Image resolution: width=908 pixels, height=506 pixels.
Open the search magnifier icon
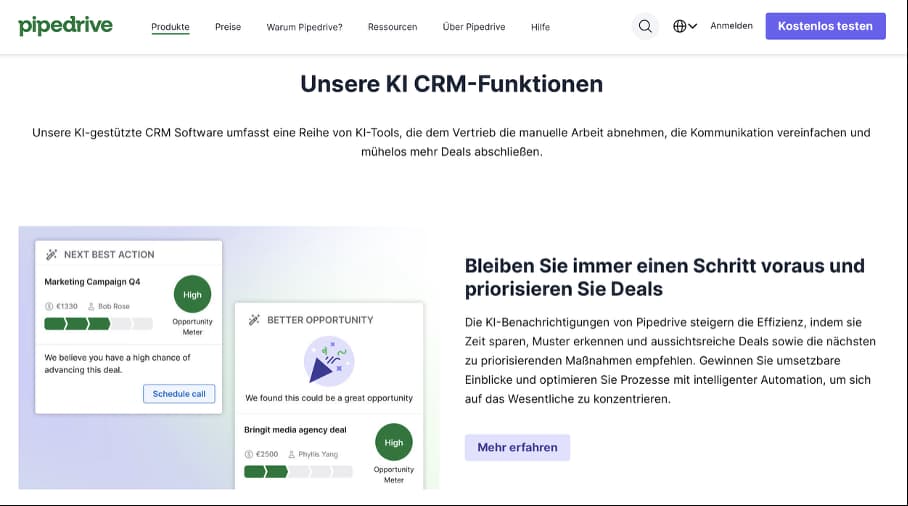tap(645, 26)
